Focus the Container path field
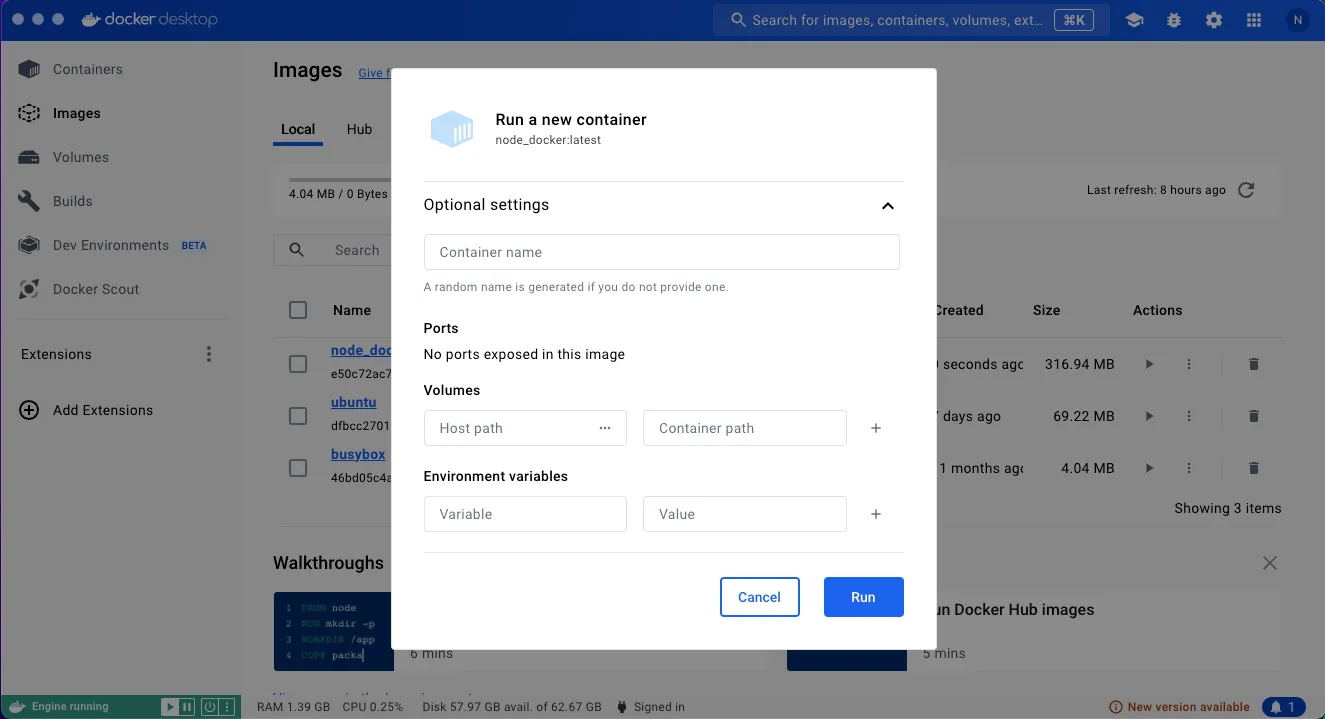Image resolution: width=1325 pixels, height=719 pixels. [745, 428]
